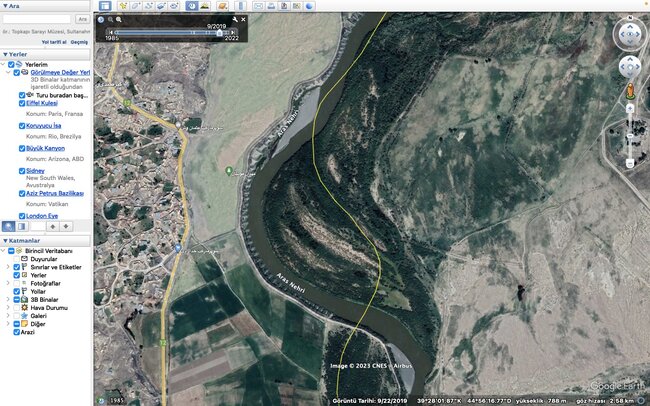The image size is (650, 406).
Task: Collapse the Katmanlar panel
Action: (x=5, y=240)
